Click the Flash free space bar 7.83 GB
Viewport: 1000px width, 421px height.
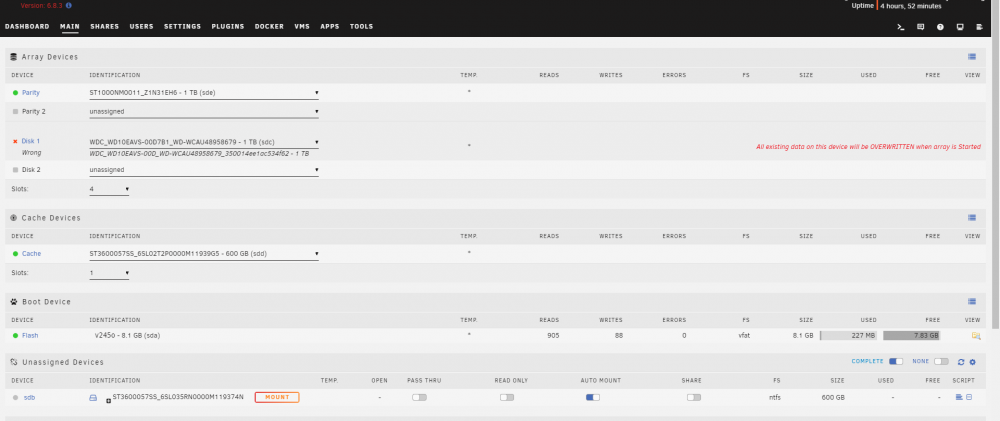point(912,336)
